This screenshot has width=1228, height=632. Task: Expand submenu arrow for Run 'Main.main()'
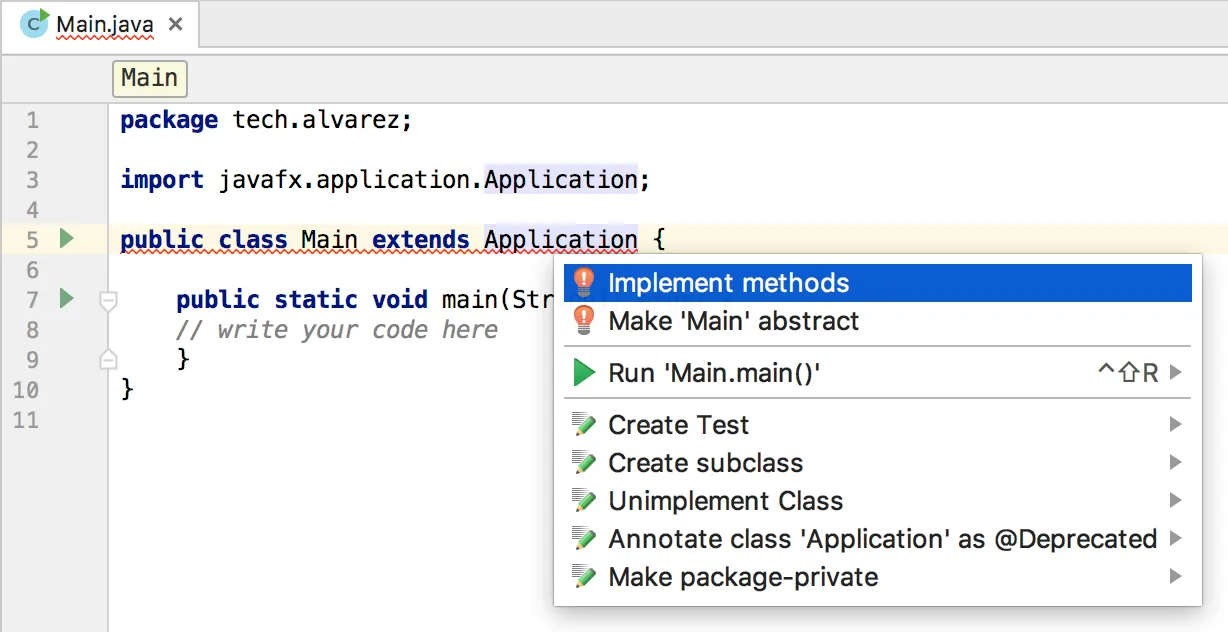[1176, 373]
